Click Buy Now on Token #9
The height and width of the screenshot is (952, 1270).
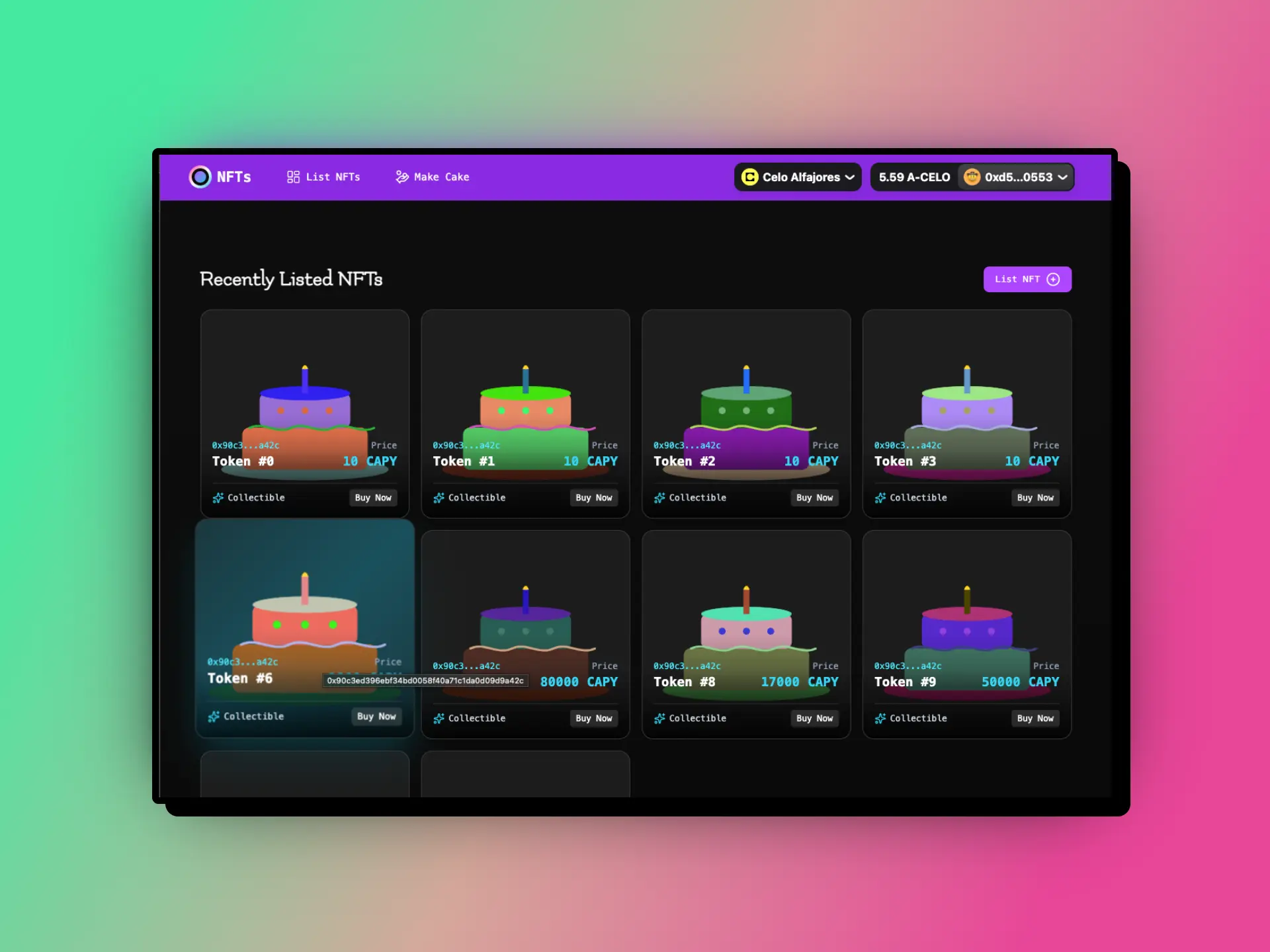click(1035, 719)
